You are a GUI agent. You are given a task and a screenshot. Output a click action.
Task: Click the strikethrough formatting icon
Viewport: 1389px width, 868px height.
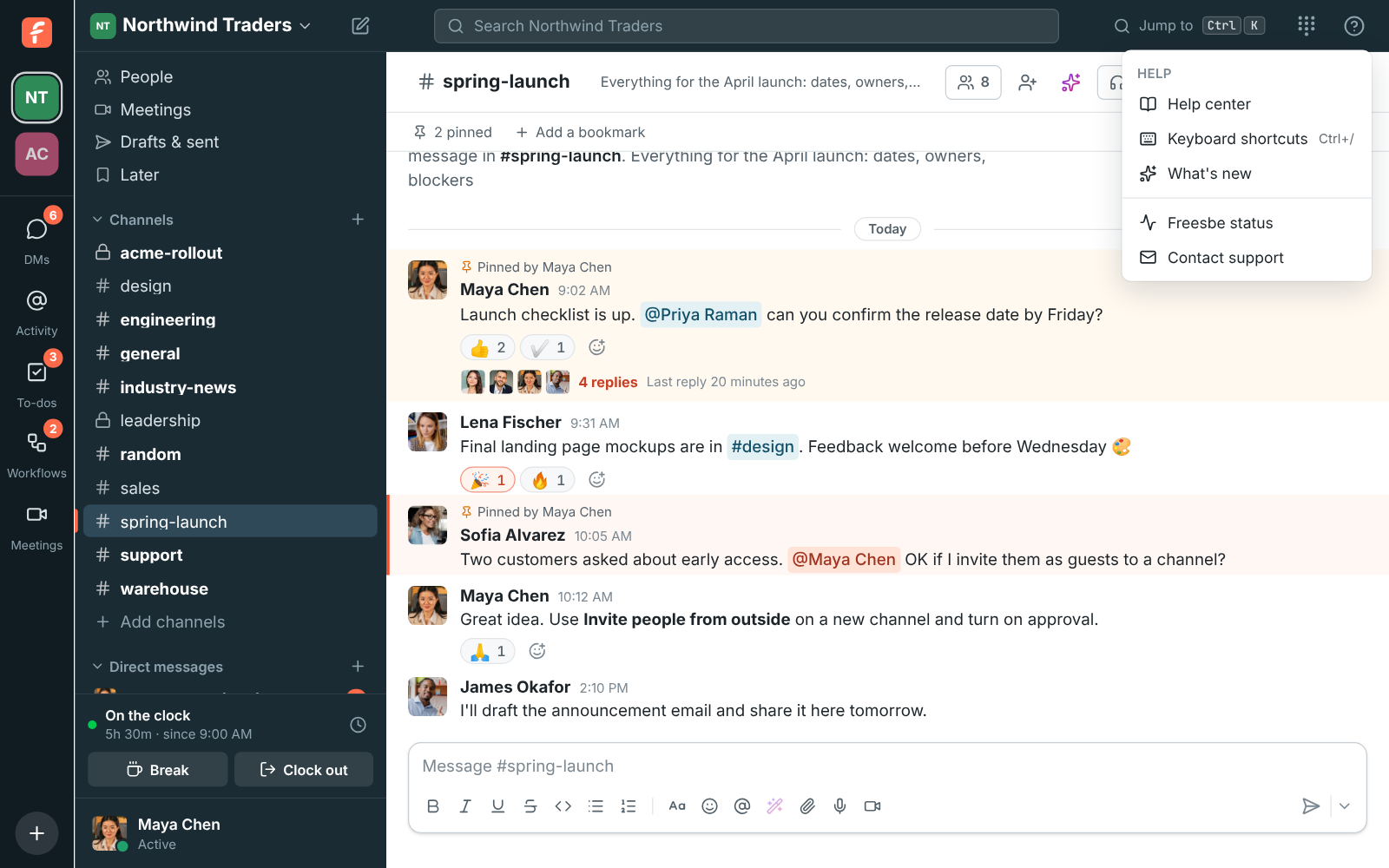530,806
